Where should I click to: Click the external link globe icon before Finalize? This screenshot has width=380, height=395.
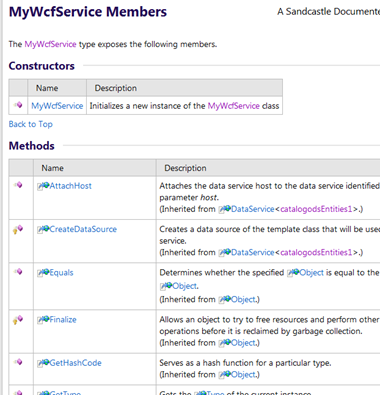pos(43,320)
